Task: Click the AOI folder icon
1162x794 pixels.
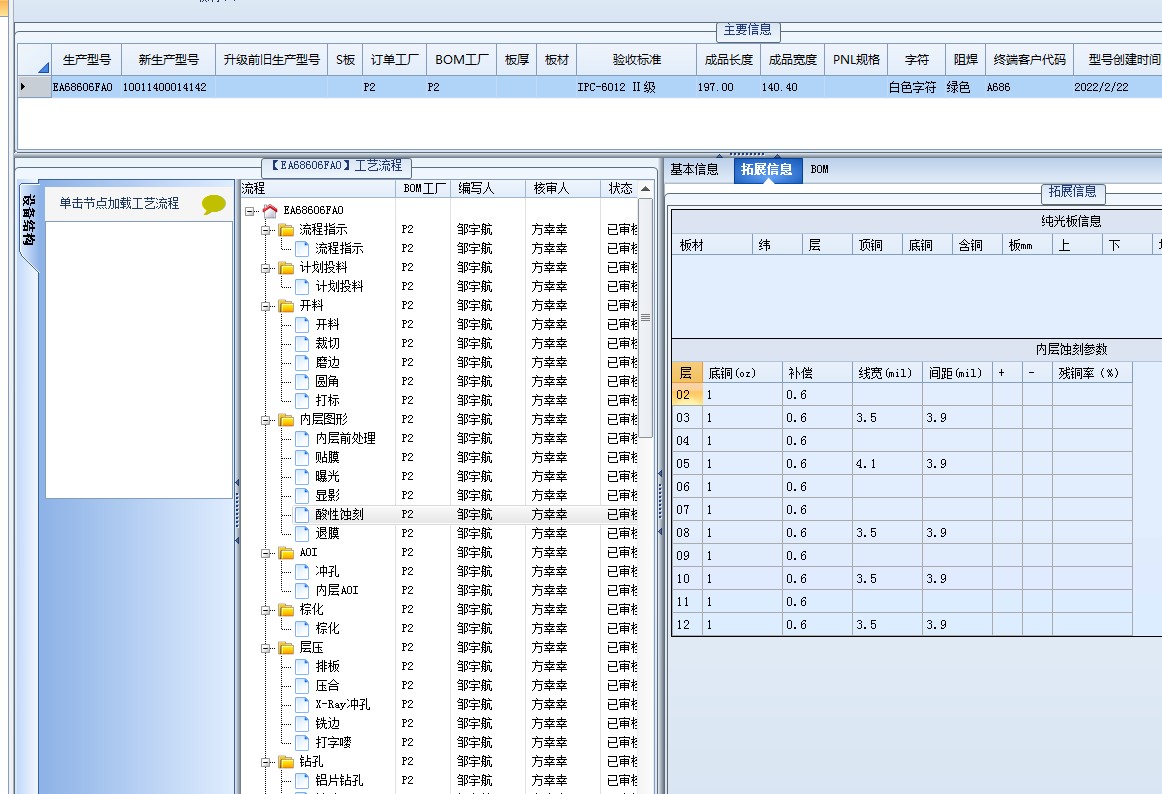Action: 286,552
